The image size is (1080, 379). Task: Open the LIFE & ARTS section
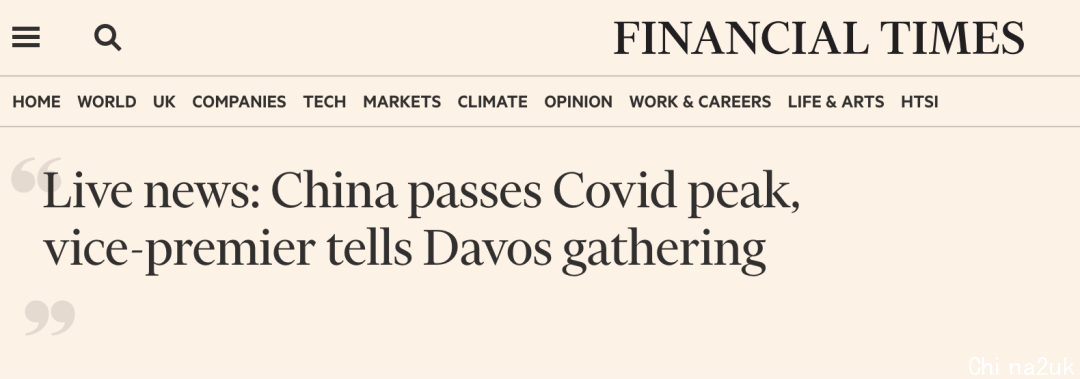click(835, 102)
